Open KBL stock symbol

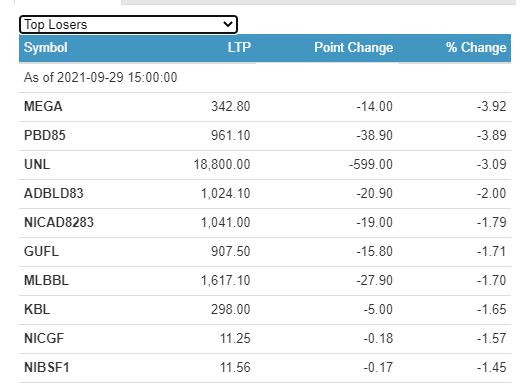click(x=37, y=310)
